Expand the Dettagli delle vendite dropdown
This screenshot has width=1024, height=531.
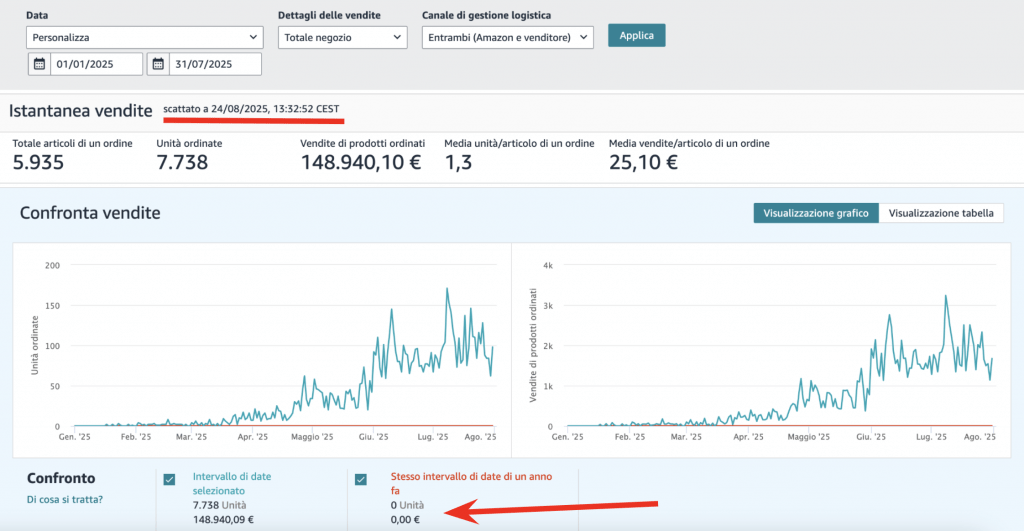point(342,38)
